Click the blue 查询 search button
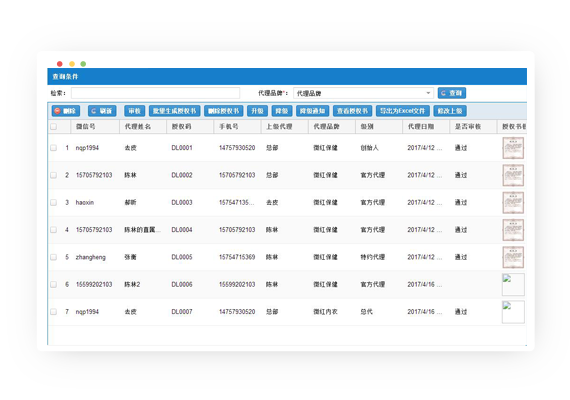 [x=451, y=93]
